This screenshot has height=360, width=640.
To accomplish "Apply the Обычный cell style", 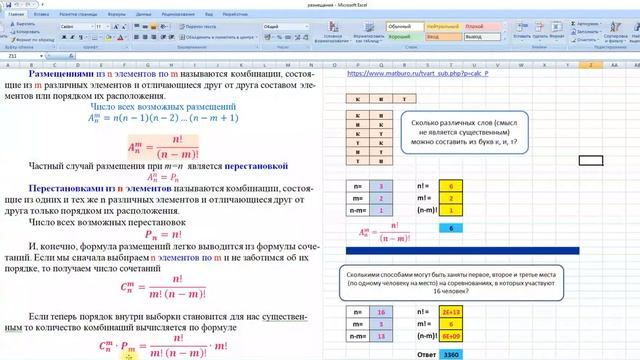I will click(x=405, y=27).
